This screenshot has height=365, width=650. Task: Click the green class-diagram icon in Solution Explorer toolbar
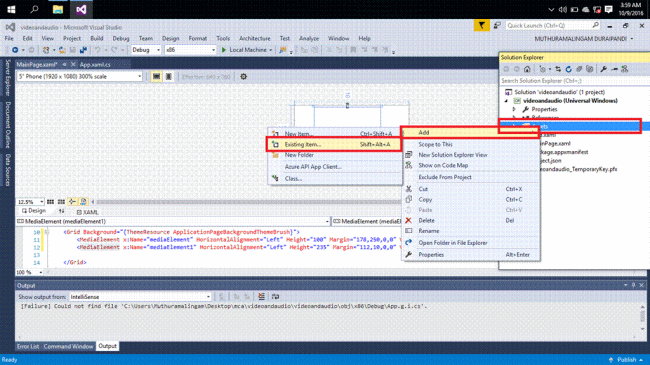(x=625, y=69)
